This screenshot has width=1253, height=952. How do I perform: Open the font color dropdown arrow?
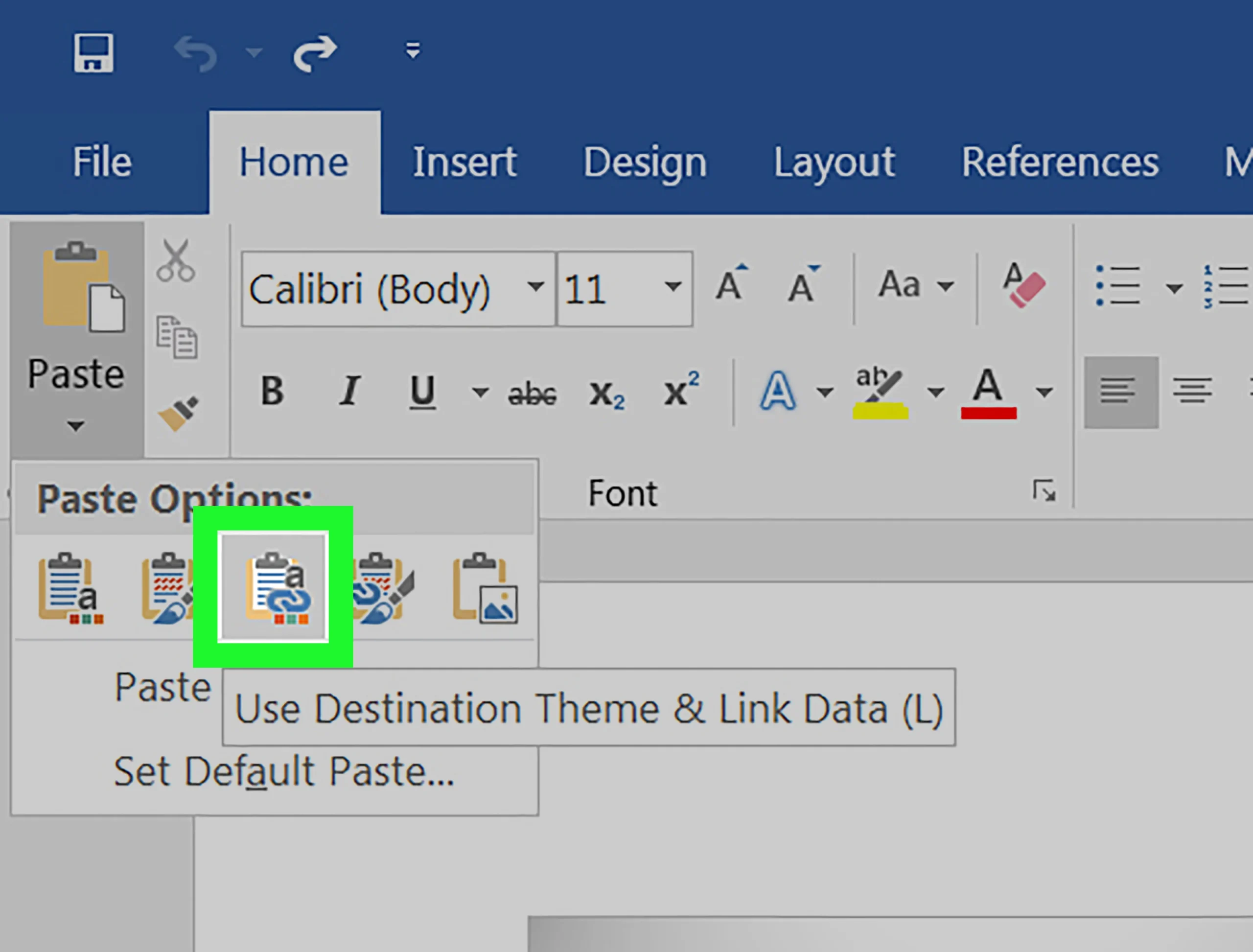click(x=1044, y=392)
